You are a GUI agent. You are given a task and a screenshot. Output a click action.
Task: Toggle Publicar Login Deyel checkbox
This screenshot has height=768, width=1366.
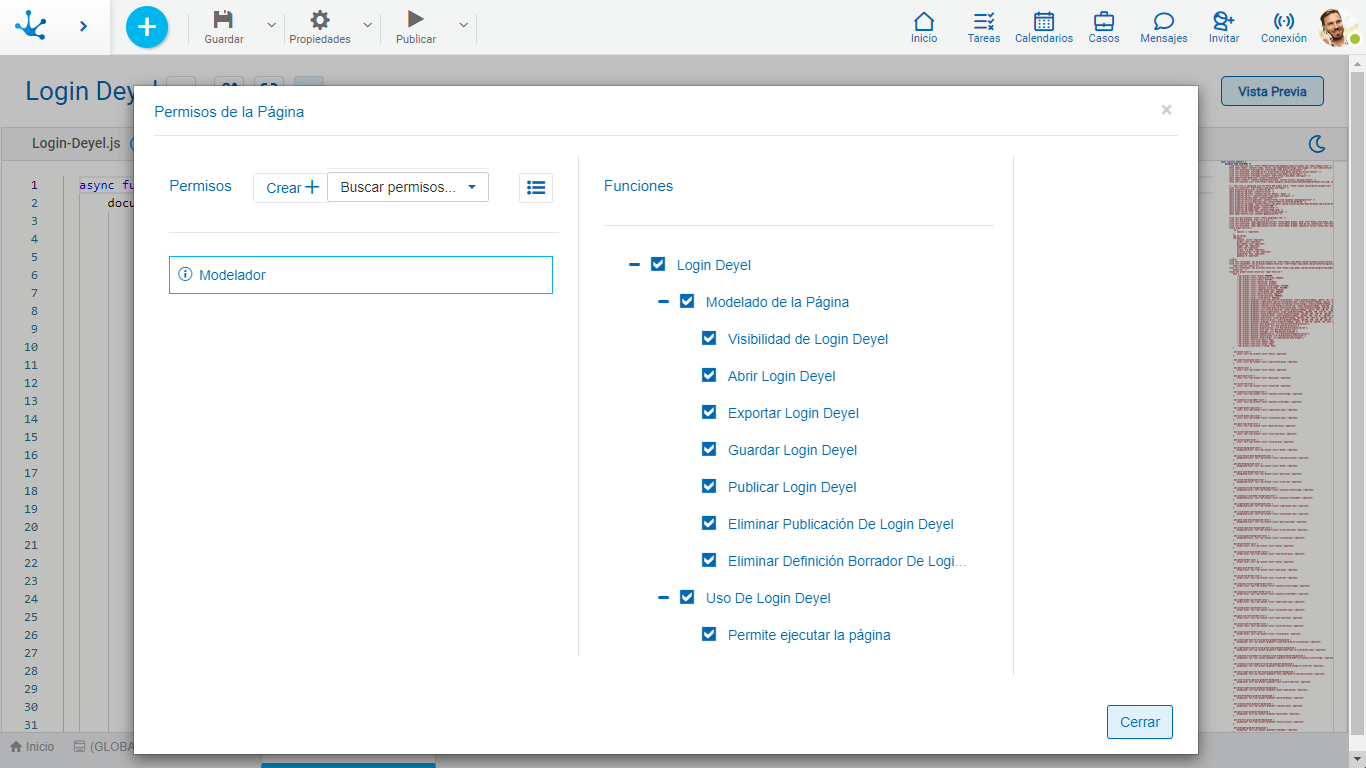coord(709,486)
